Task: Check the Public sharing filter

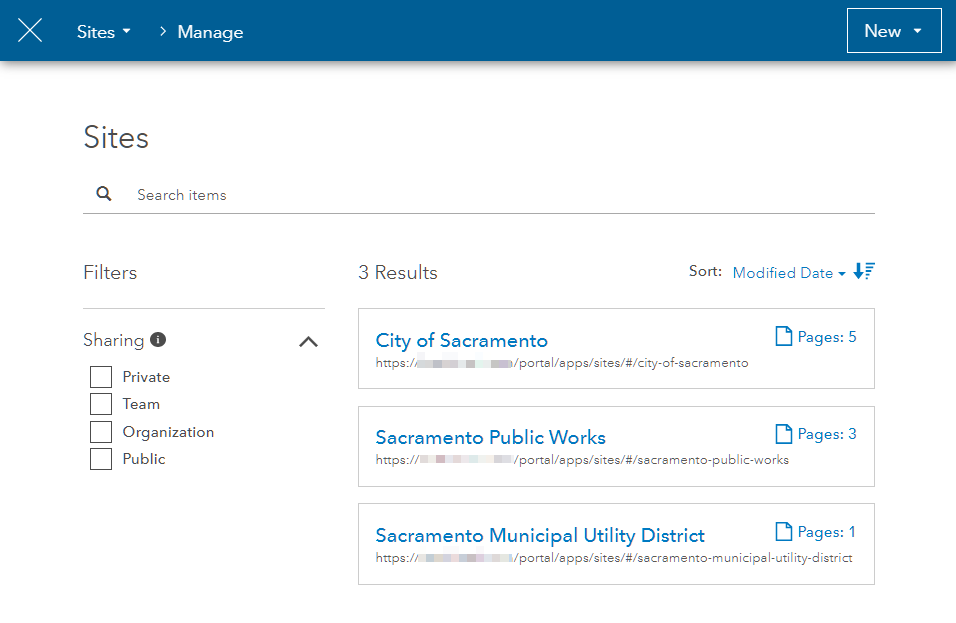Action: click(101, 458)
